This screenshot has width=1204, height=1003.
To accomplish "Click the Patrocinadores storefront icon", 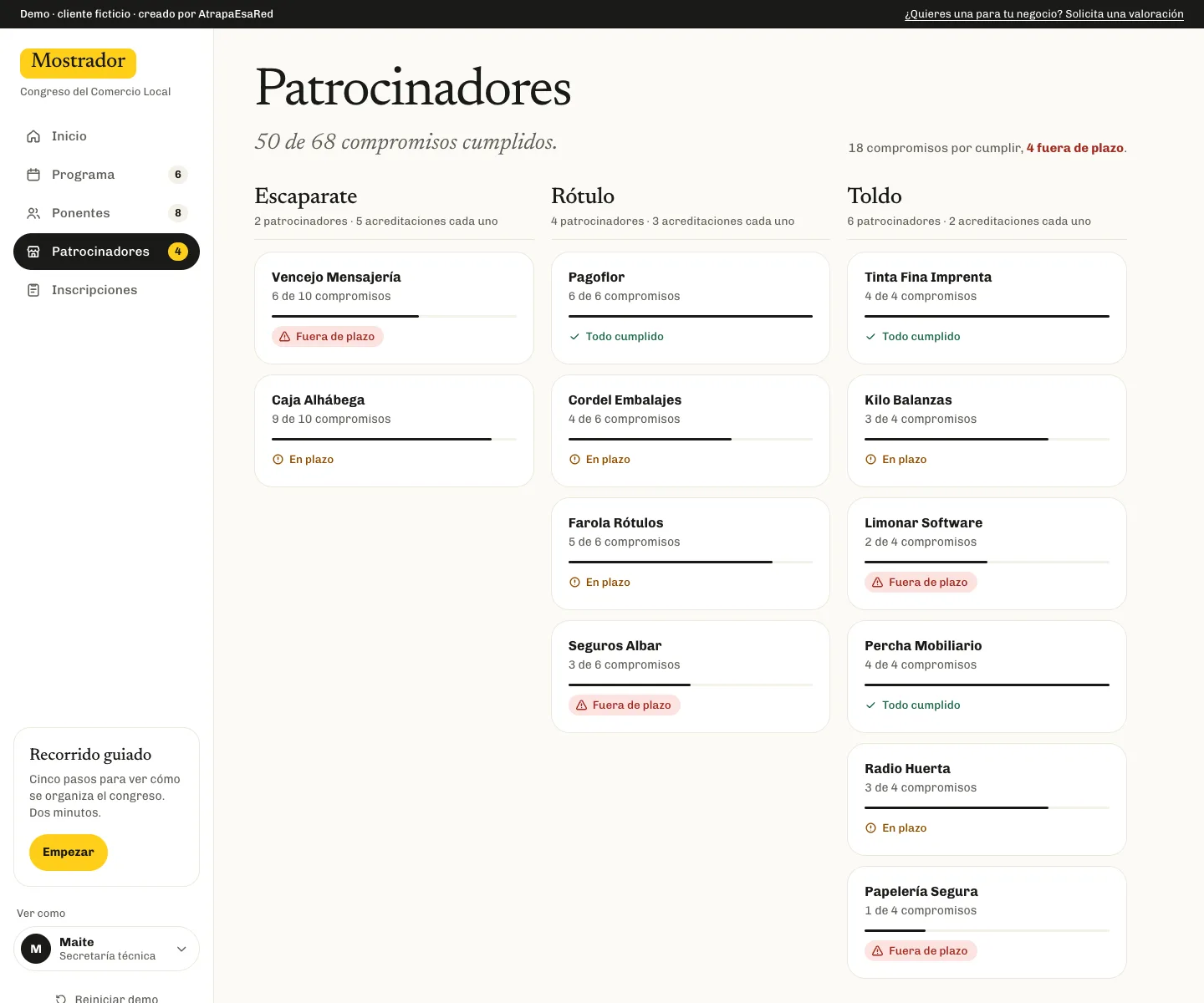I will pyautogui.click(x=33, y=252).
